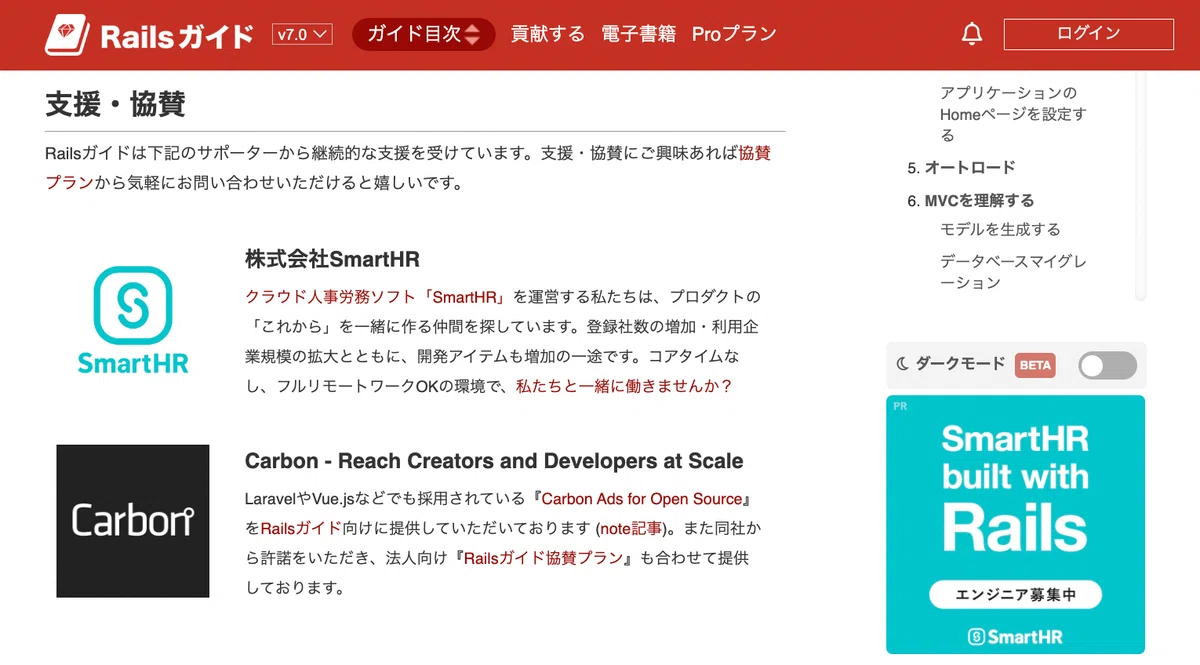Screen dimensions: 1200x665
Task: Follow the 私たちと一緒に働きませんか？ link
Action: tap(624, 385)
